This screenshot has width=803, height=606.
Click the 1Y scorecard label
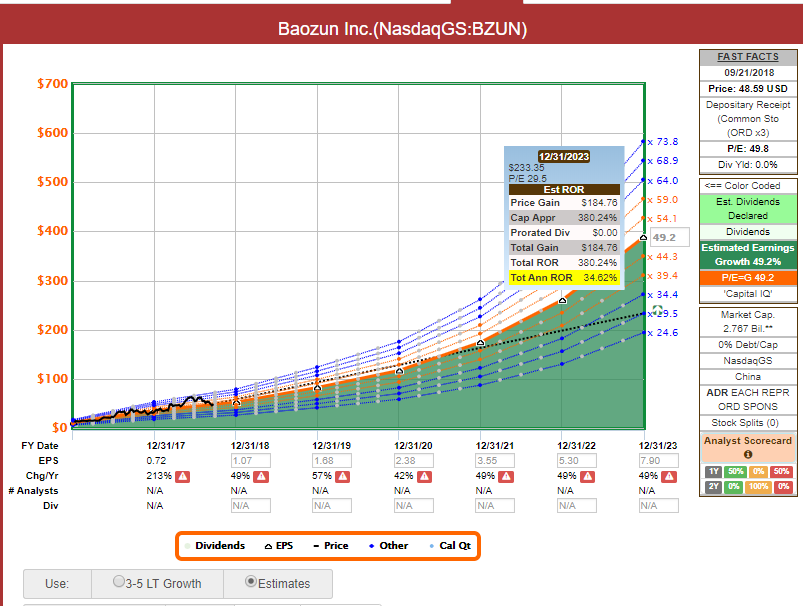click(x=713, y=471)
